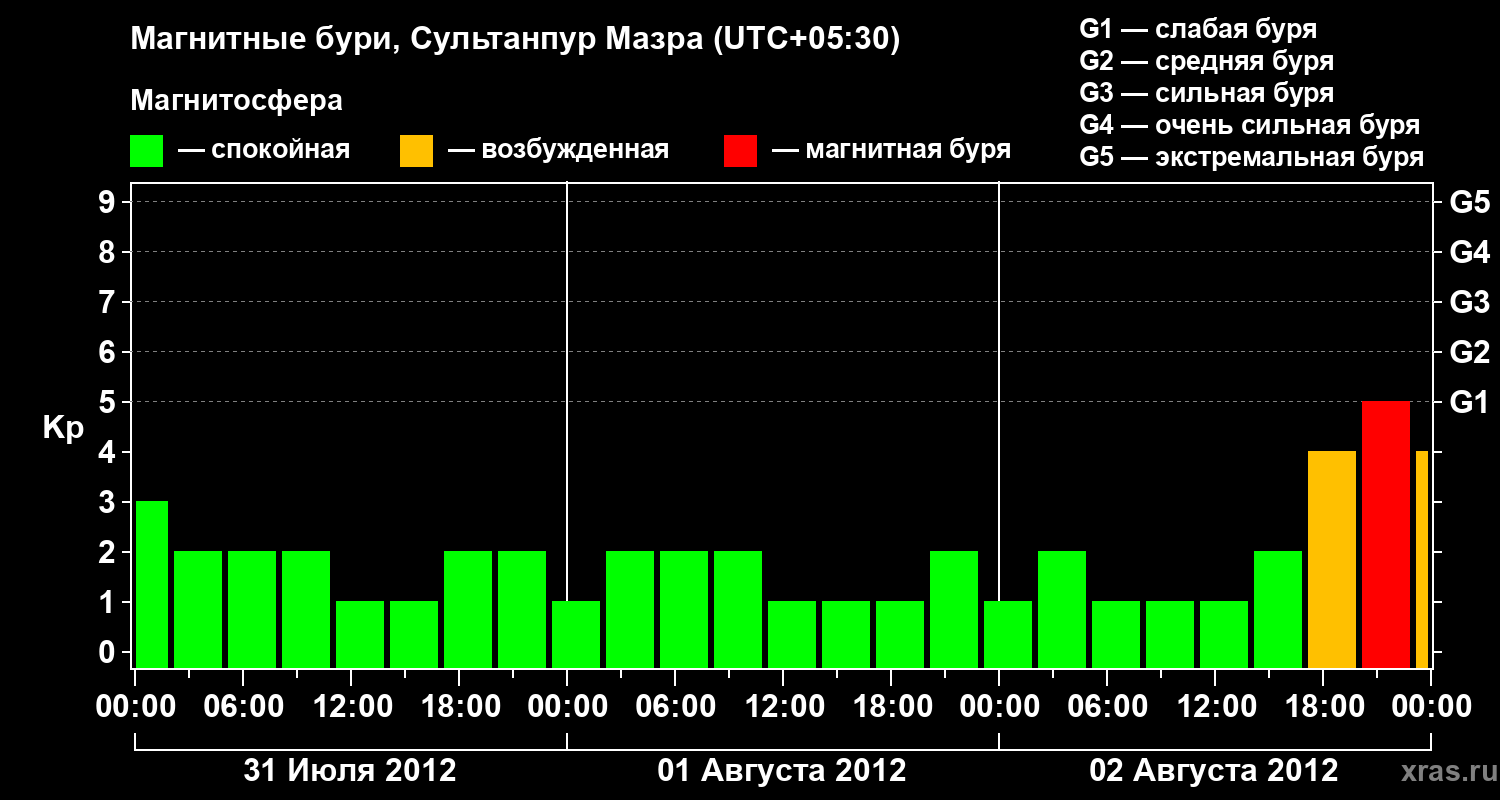This screenshot has height=800, width=1500.
Task: Click the 'G1 — слабая буря' line
Action: pos(1198,29)
